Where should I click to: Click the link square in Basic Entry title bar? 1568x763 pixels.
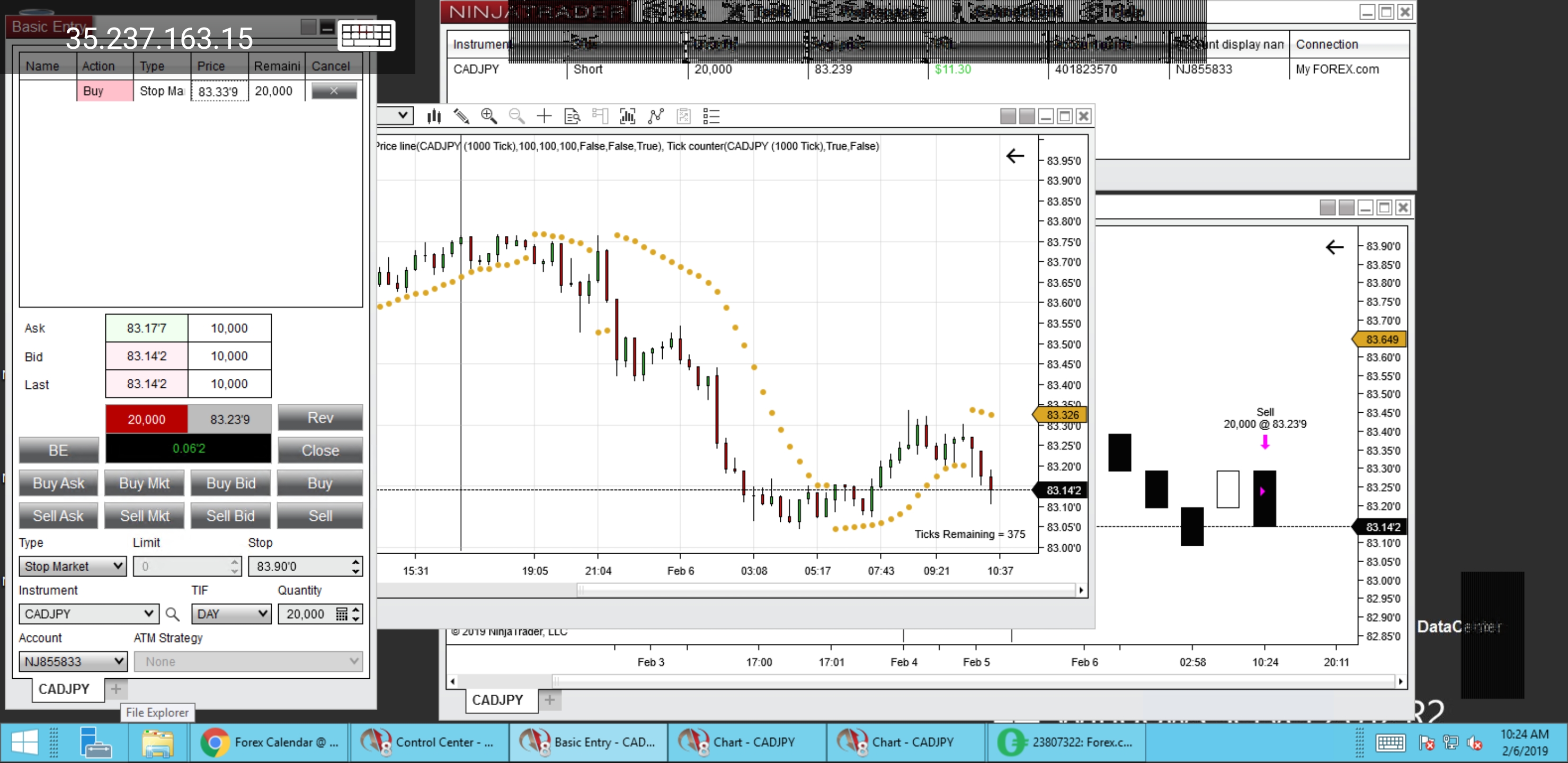309,27
